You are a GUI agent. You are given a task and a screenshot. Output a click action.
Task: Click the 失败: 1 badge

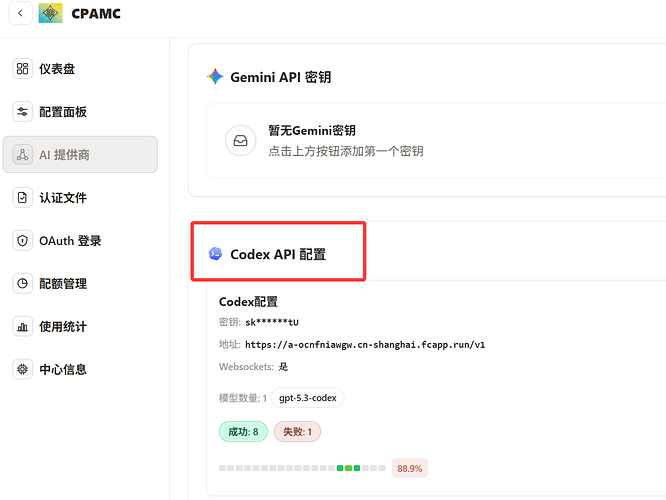click(297, 432)
